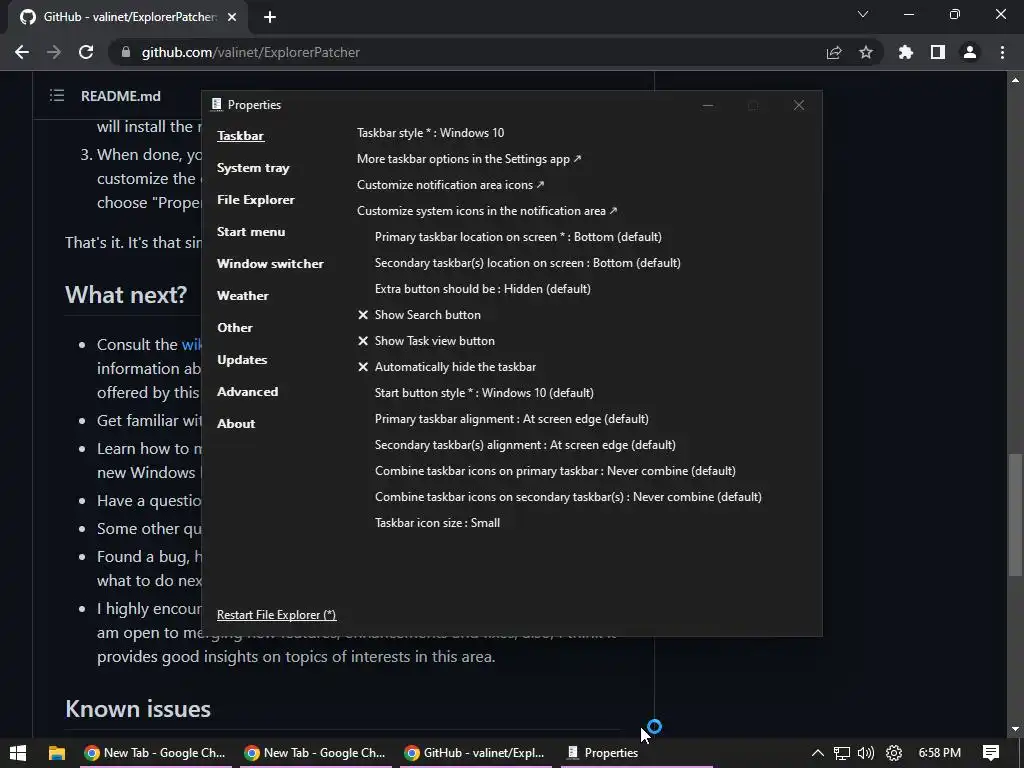Open the volume tray icon
The width and height of the screenshot is (1024, 768).
(866, 753)
